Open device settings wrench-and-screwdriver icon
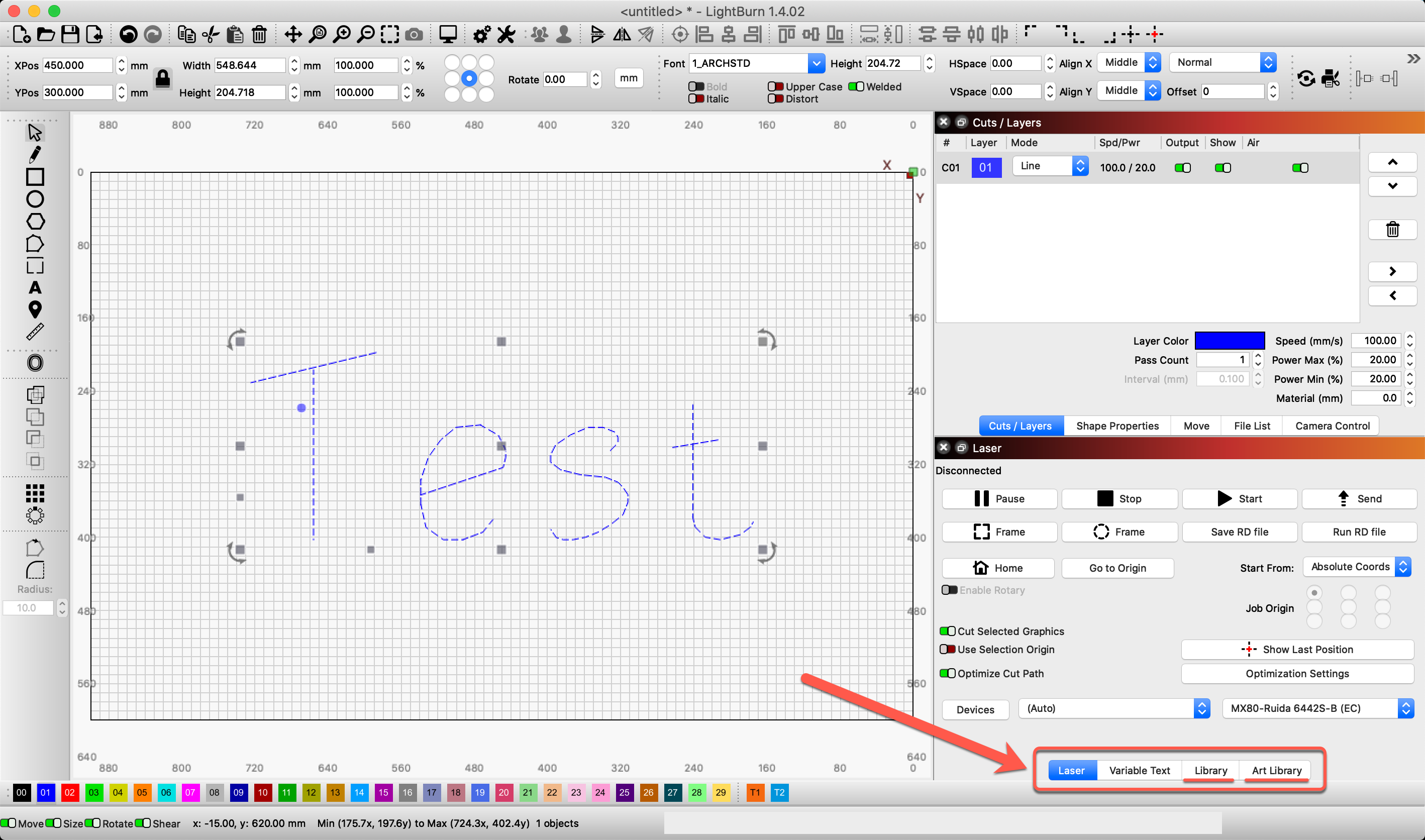 (x=506, y=35)
